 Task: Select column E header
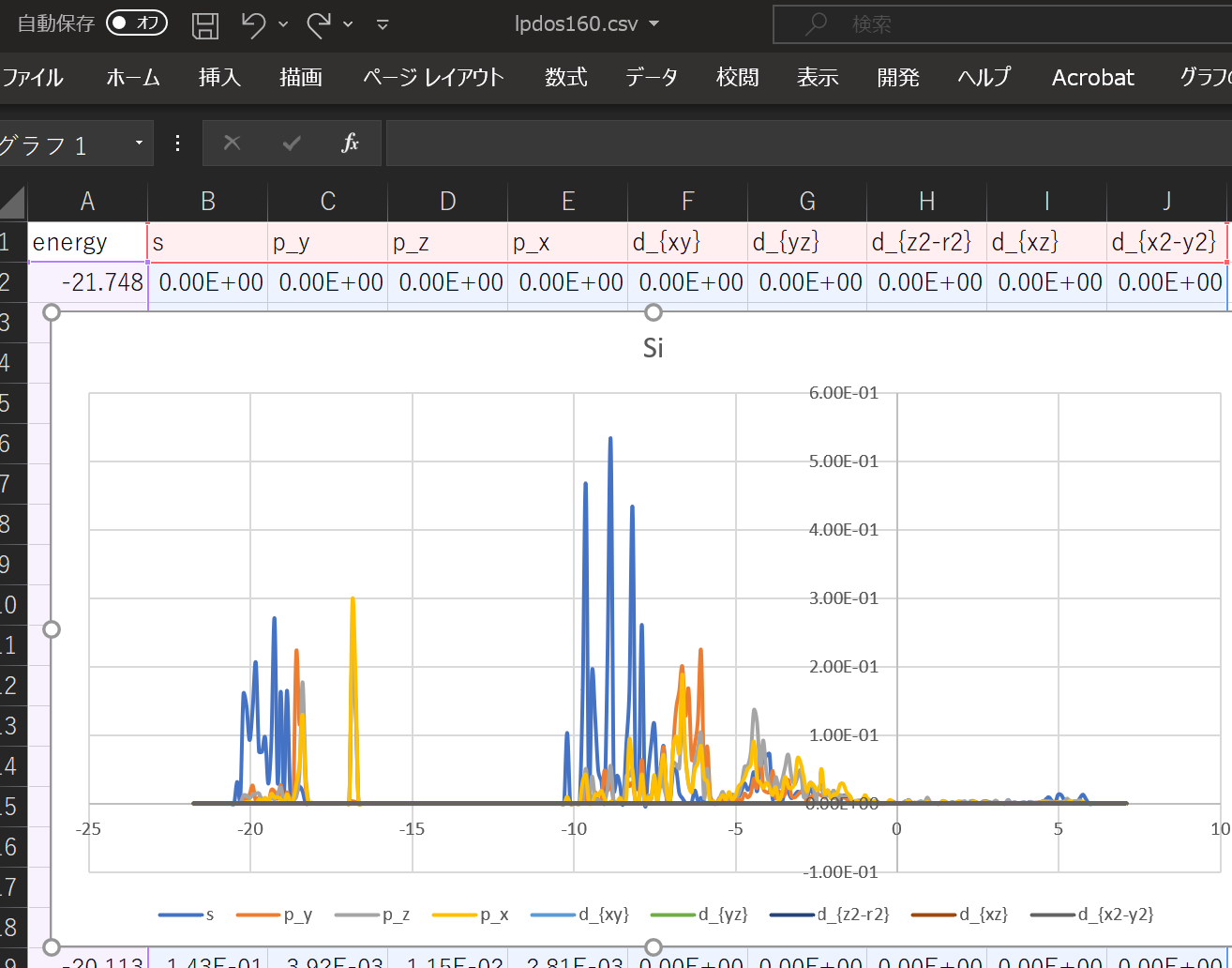click(567, 202)
